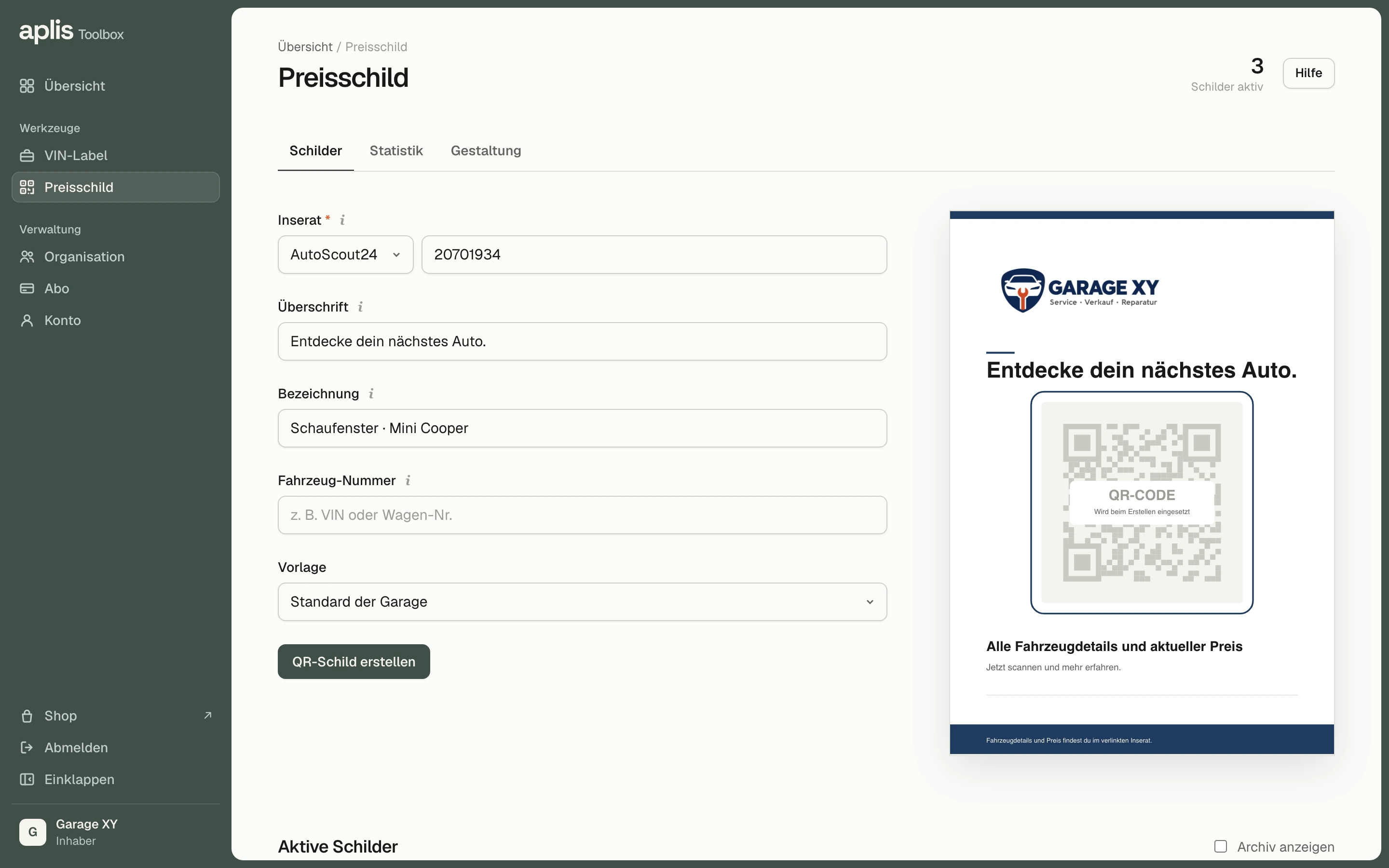
Task: Click the Hilfe button
Action: click(1308, 73)
